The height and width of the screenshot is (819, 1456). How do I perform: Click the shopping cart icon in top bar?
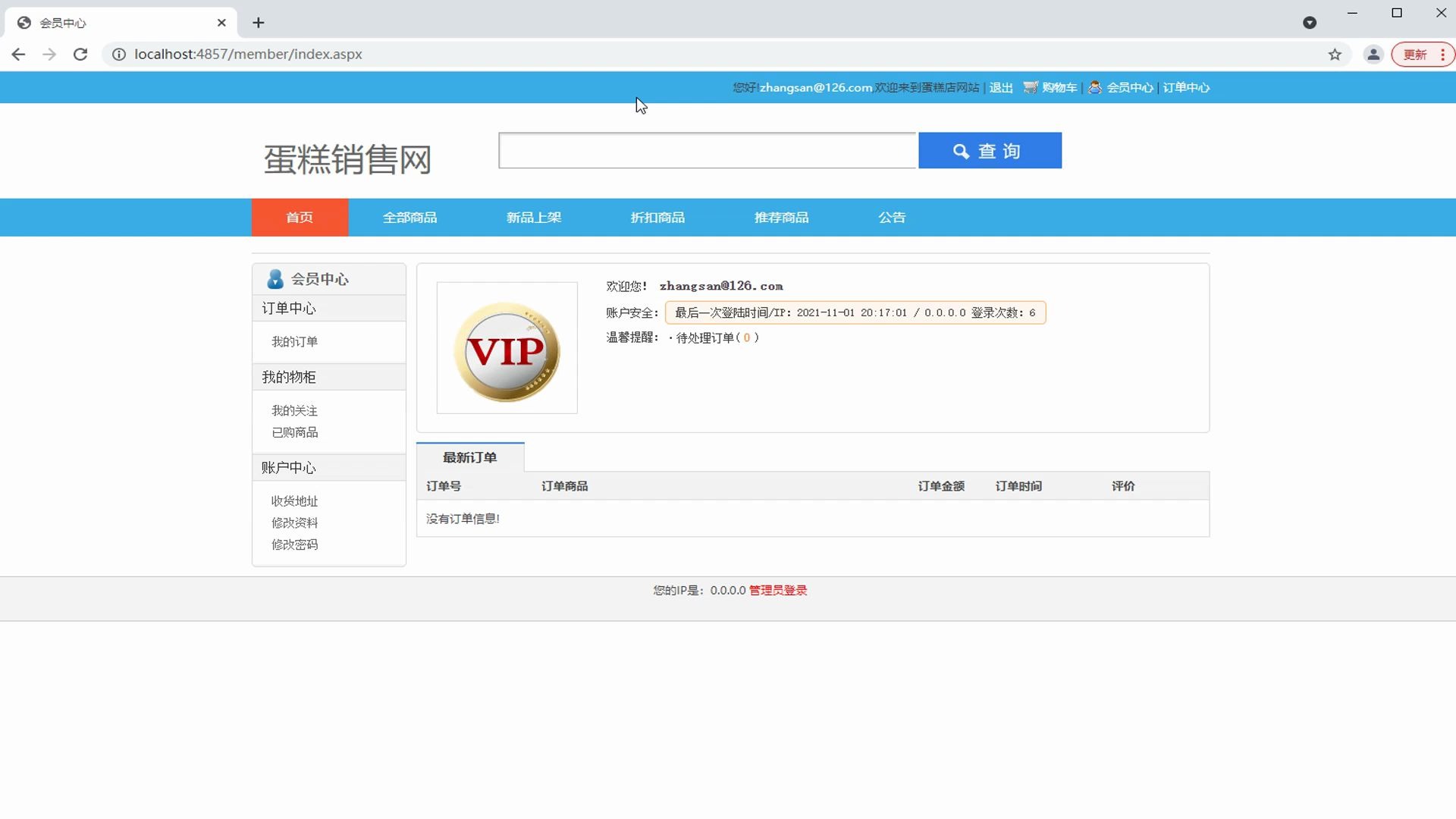[1030, 87]
